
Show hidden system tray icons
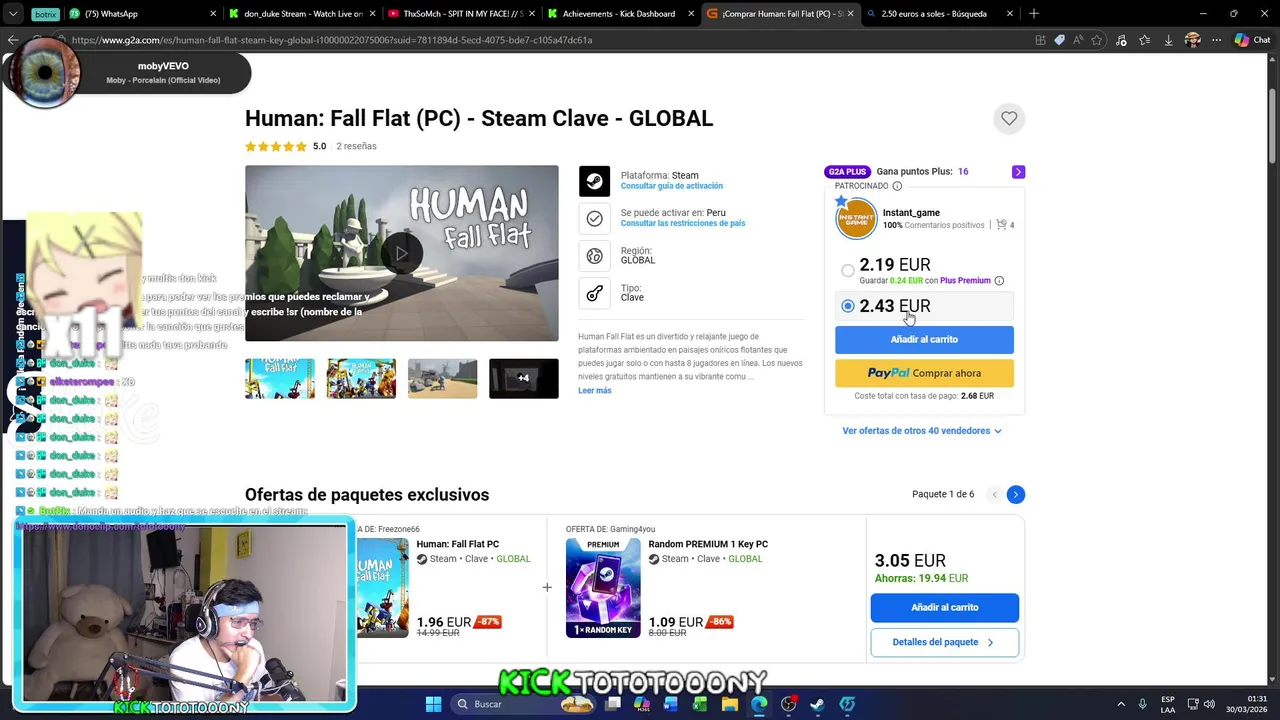click(x=1120, y=704)
